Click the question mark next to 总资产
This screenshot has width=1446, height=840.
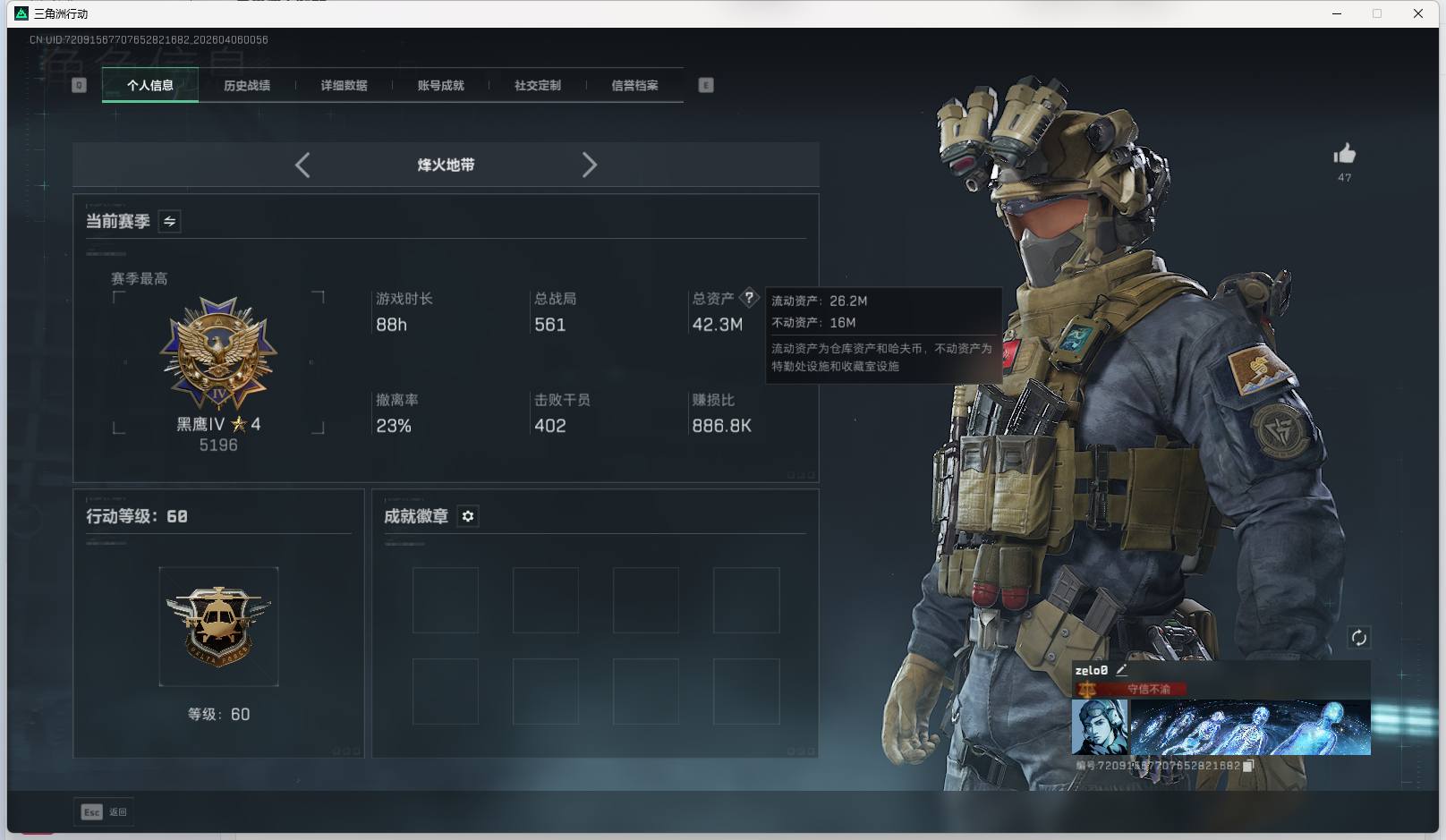749,298
